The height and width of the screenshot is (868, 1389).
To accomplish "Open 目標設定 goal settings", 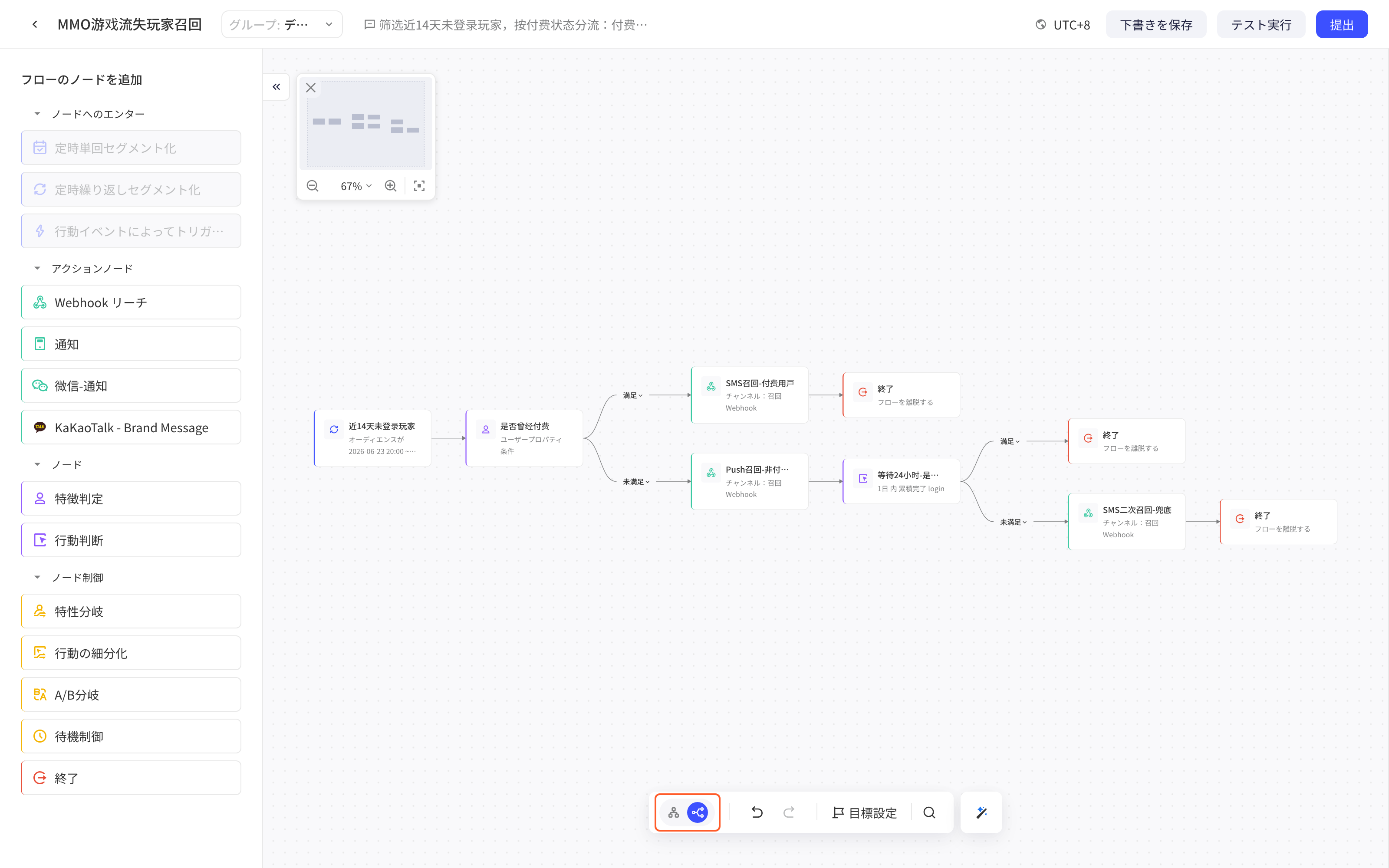I will (864, 812).
